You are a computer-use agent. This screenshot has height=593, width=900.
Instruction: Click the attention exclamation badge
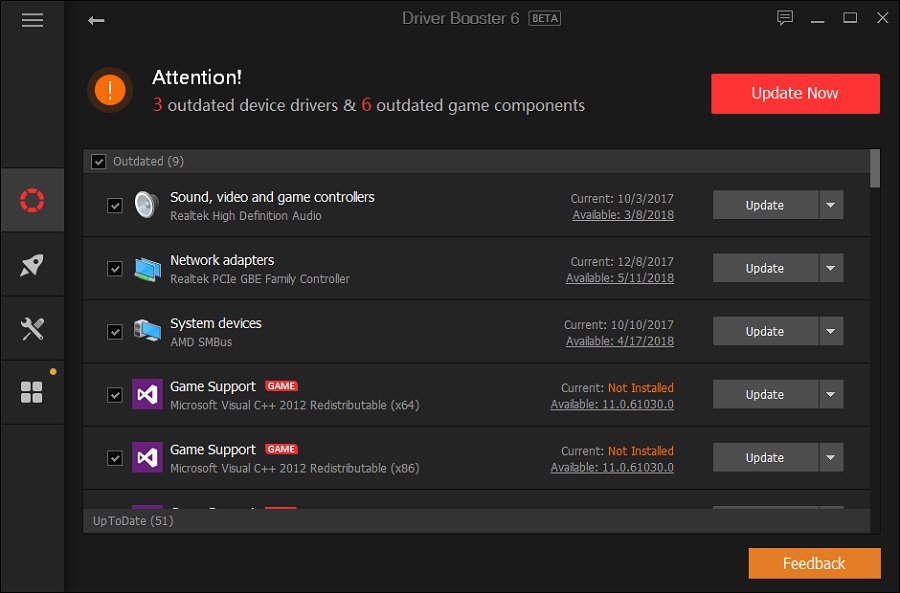pyautogui.click(x=110, y=90)
